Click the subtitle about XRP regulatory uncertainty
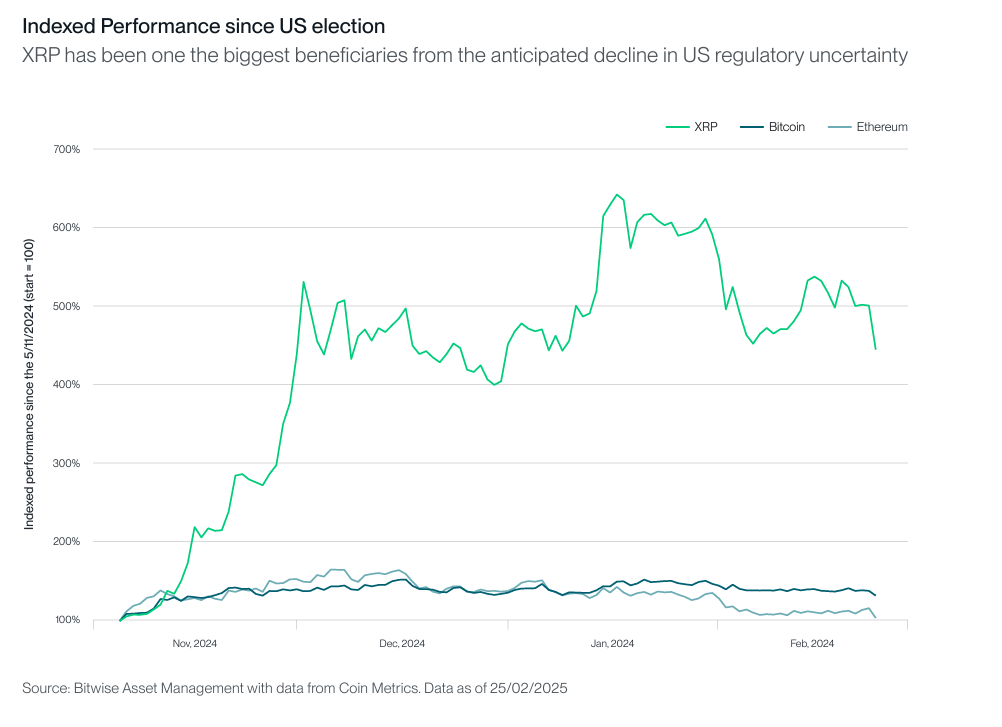The image size is (1002, 727). [464, 56]
